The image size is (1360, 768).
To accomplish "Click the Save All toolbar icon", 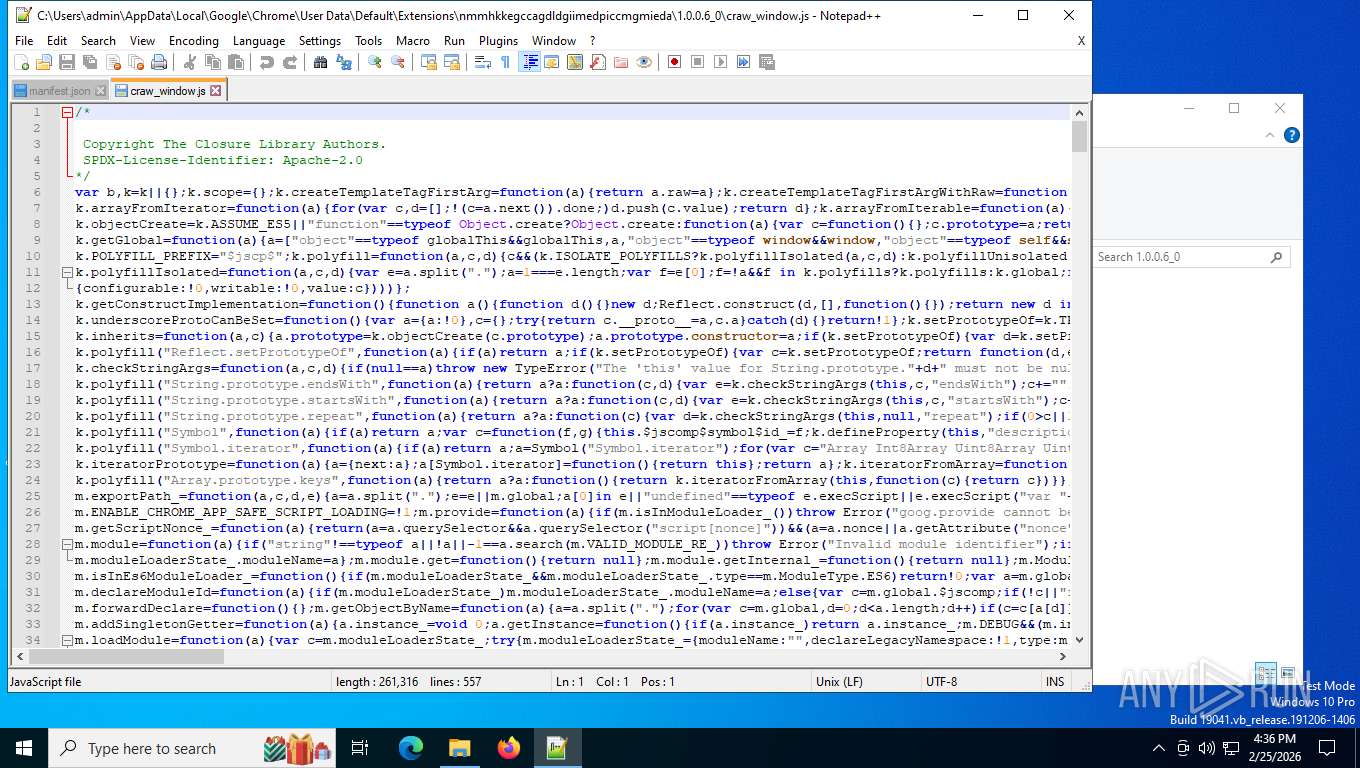I will pyautogui.click(x=90, y=62).
